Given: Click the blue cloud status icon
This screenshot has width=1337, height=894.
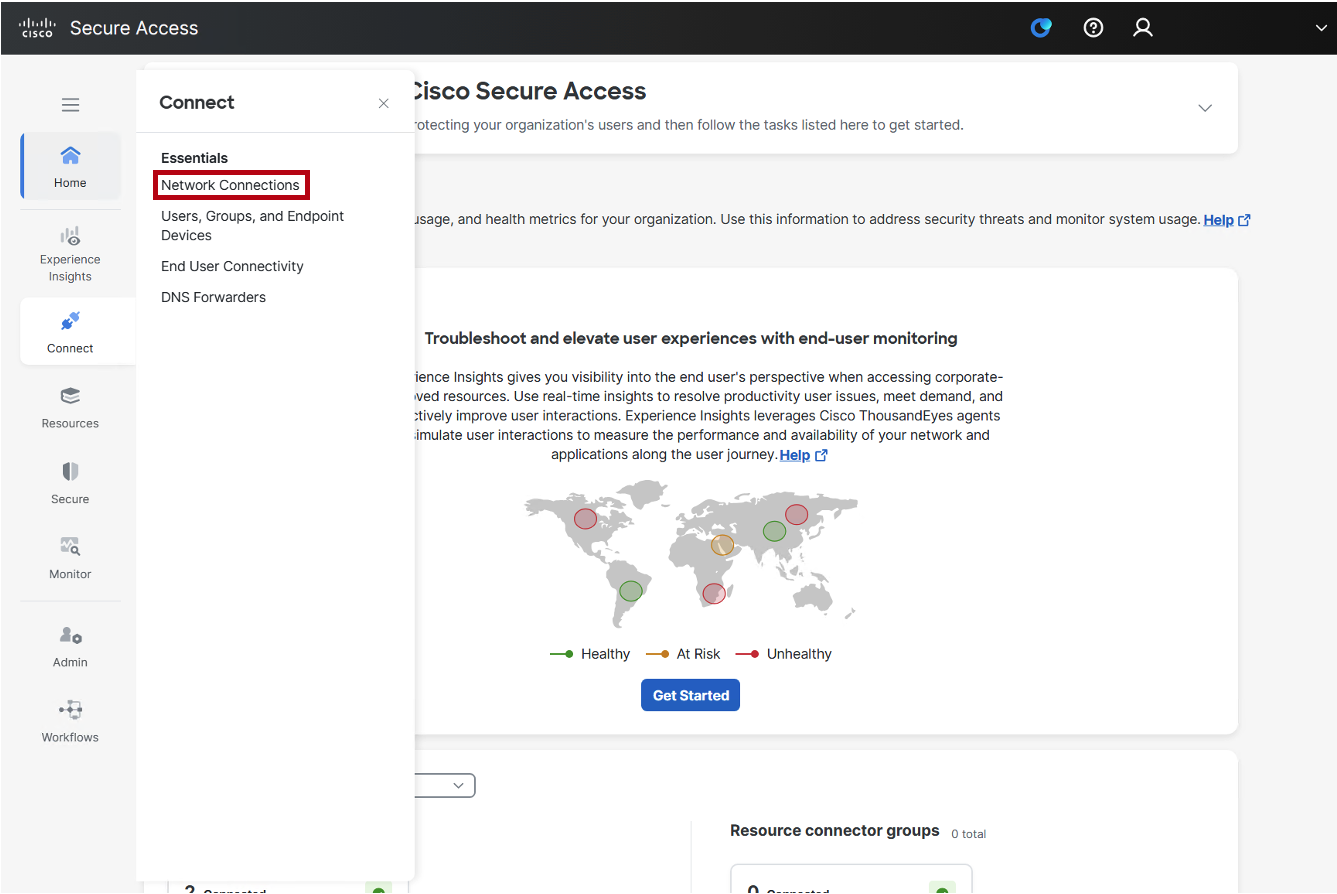Looking at the screenshot, I should [1041, 28].
